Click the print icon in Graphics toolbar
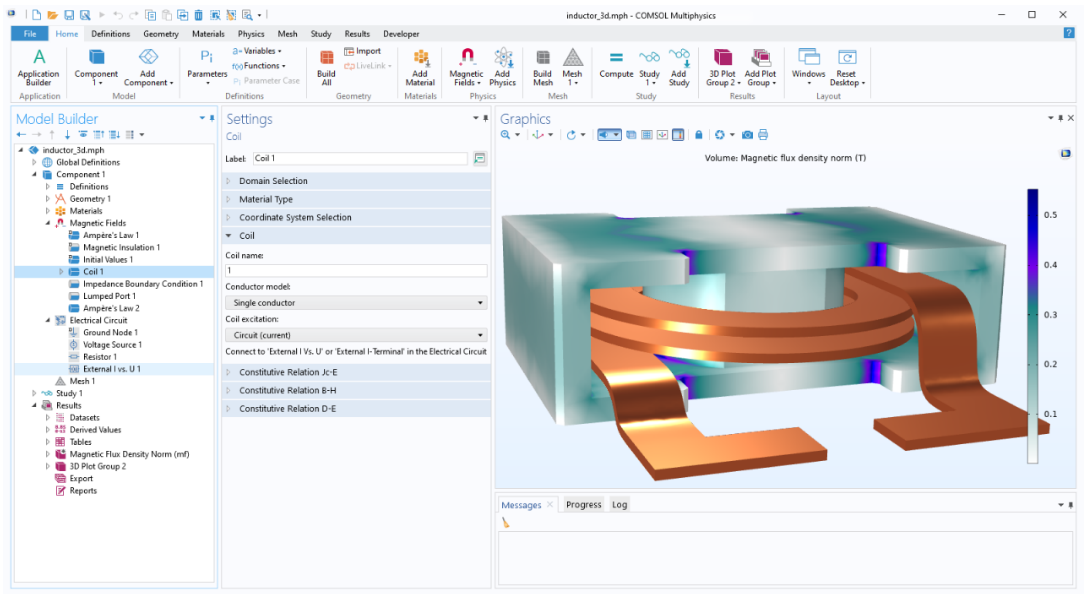This screenshot has width=1086, height=594. click(x=763, y=135)
